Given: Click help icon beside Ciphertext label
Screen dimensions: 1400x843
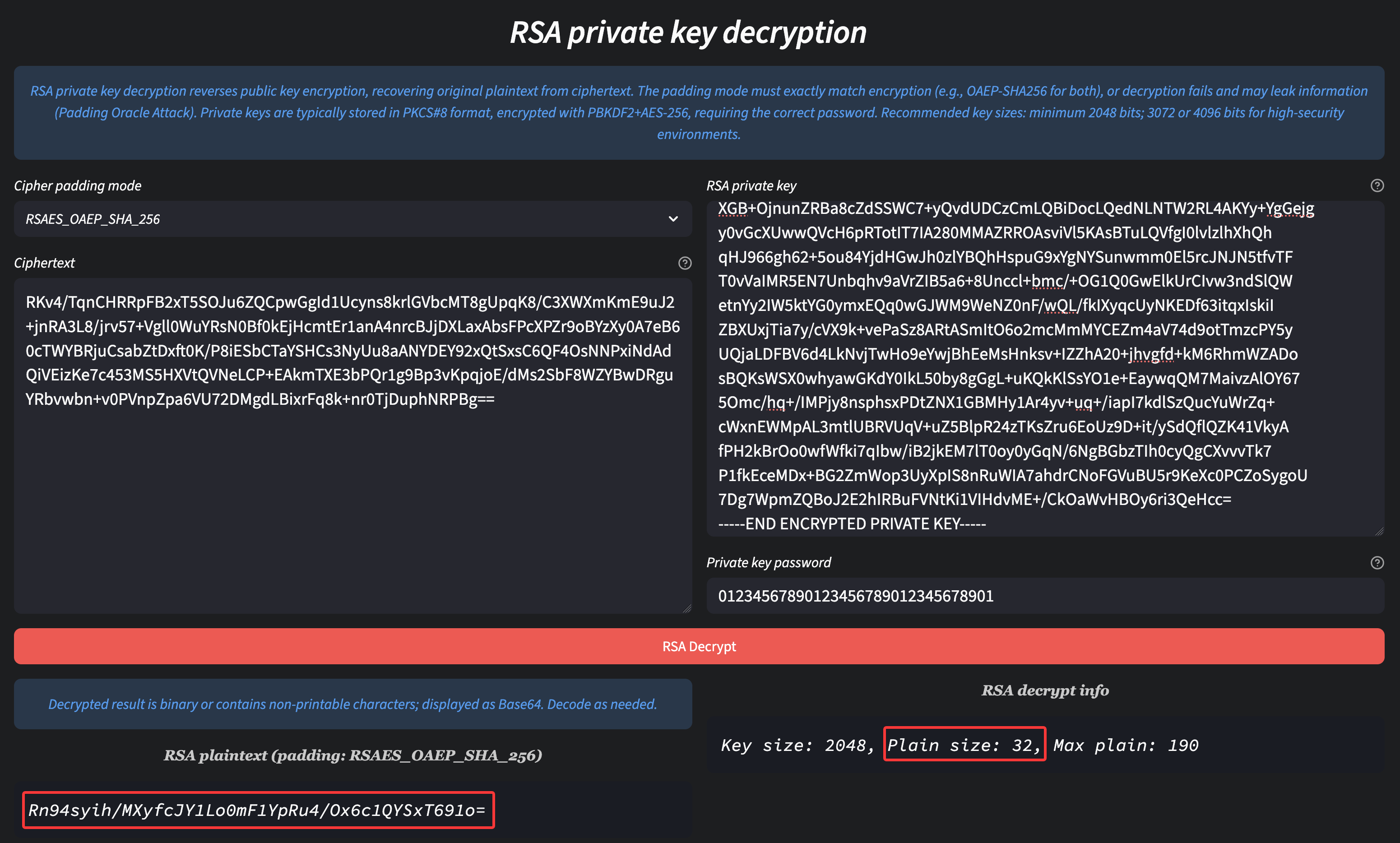Looking at the screenshot, I should (x=685, y=263).
